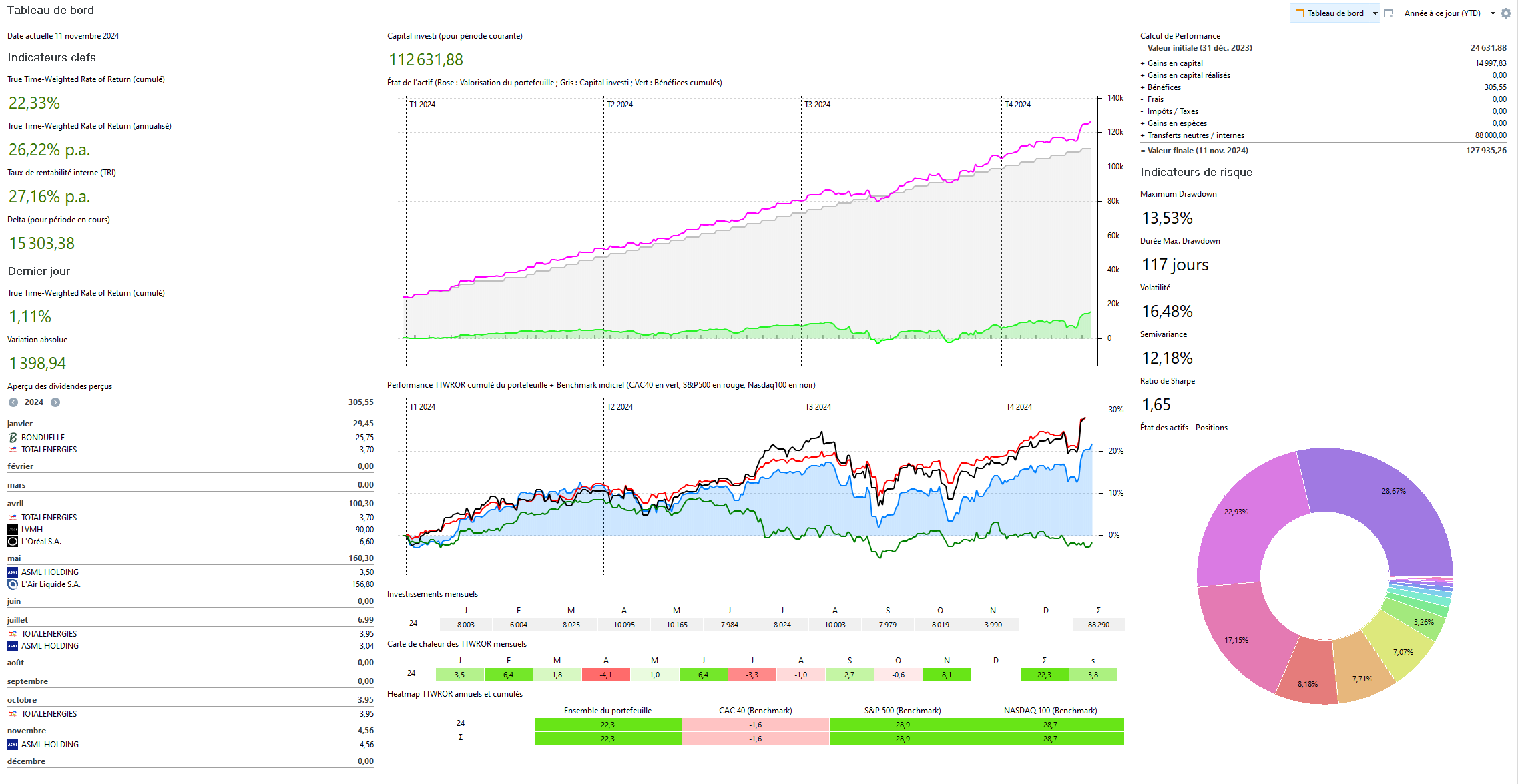Click the October 8 019 investment cell

[940, 625]
